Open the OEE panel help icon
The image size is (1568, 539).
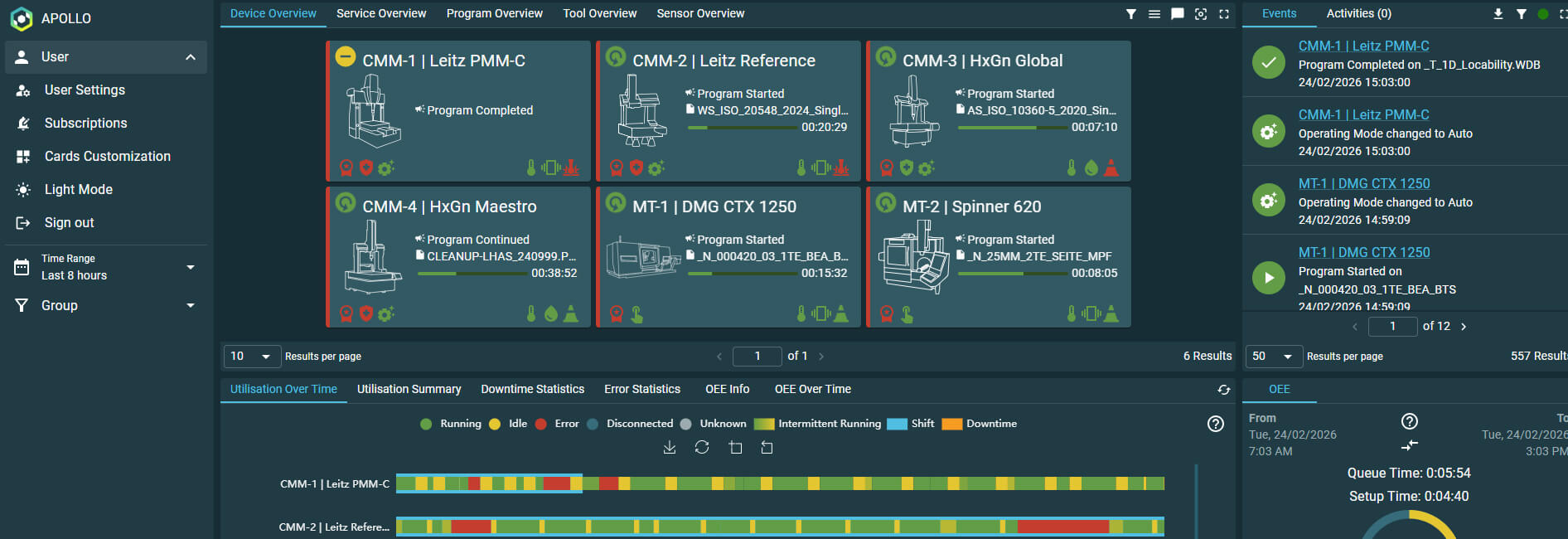1410,421
